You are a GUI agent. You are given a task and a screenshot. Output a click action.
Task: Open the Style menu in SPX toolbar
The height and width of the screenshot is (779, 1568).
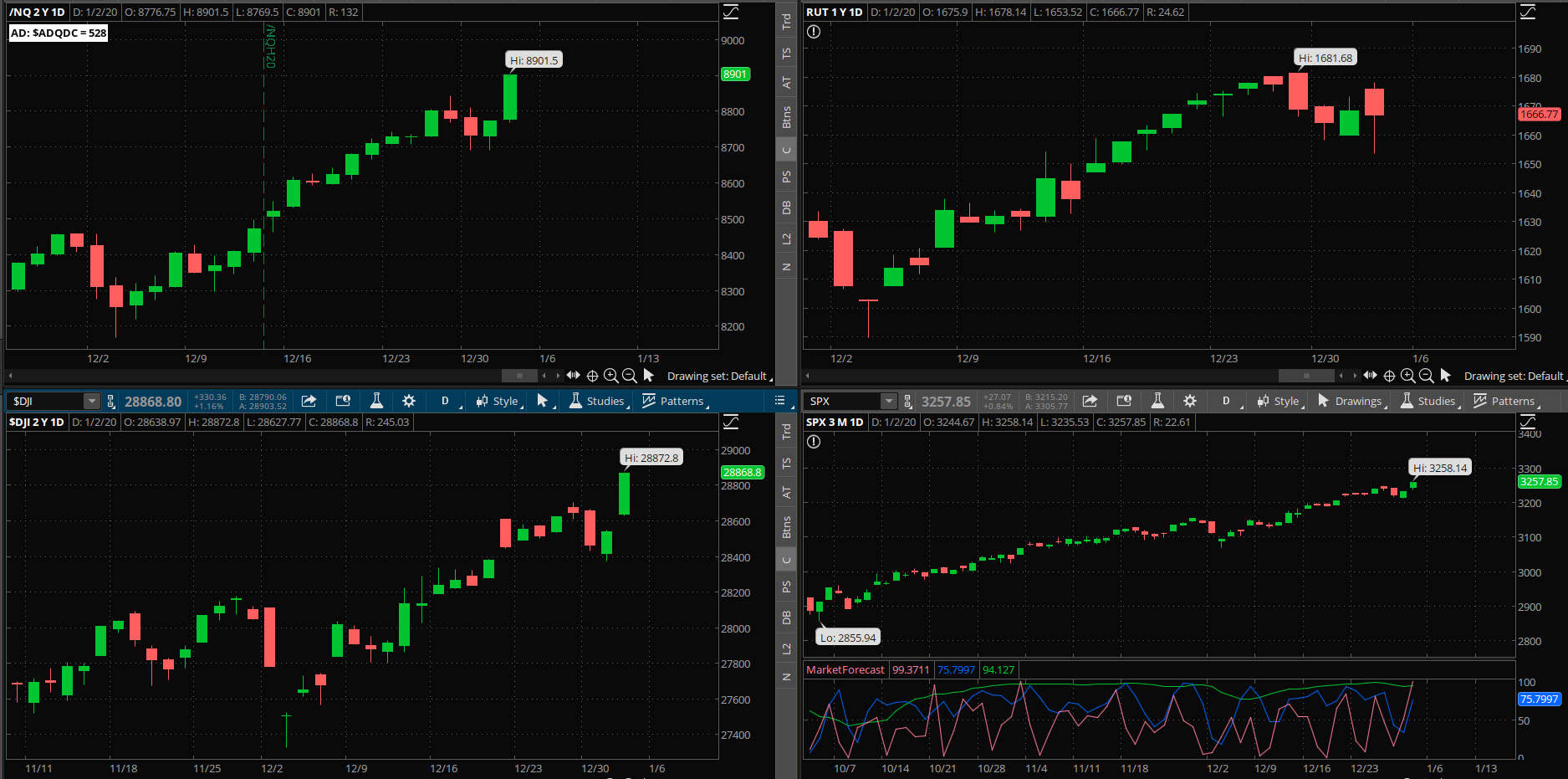click(1279, 402)
